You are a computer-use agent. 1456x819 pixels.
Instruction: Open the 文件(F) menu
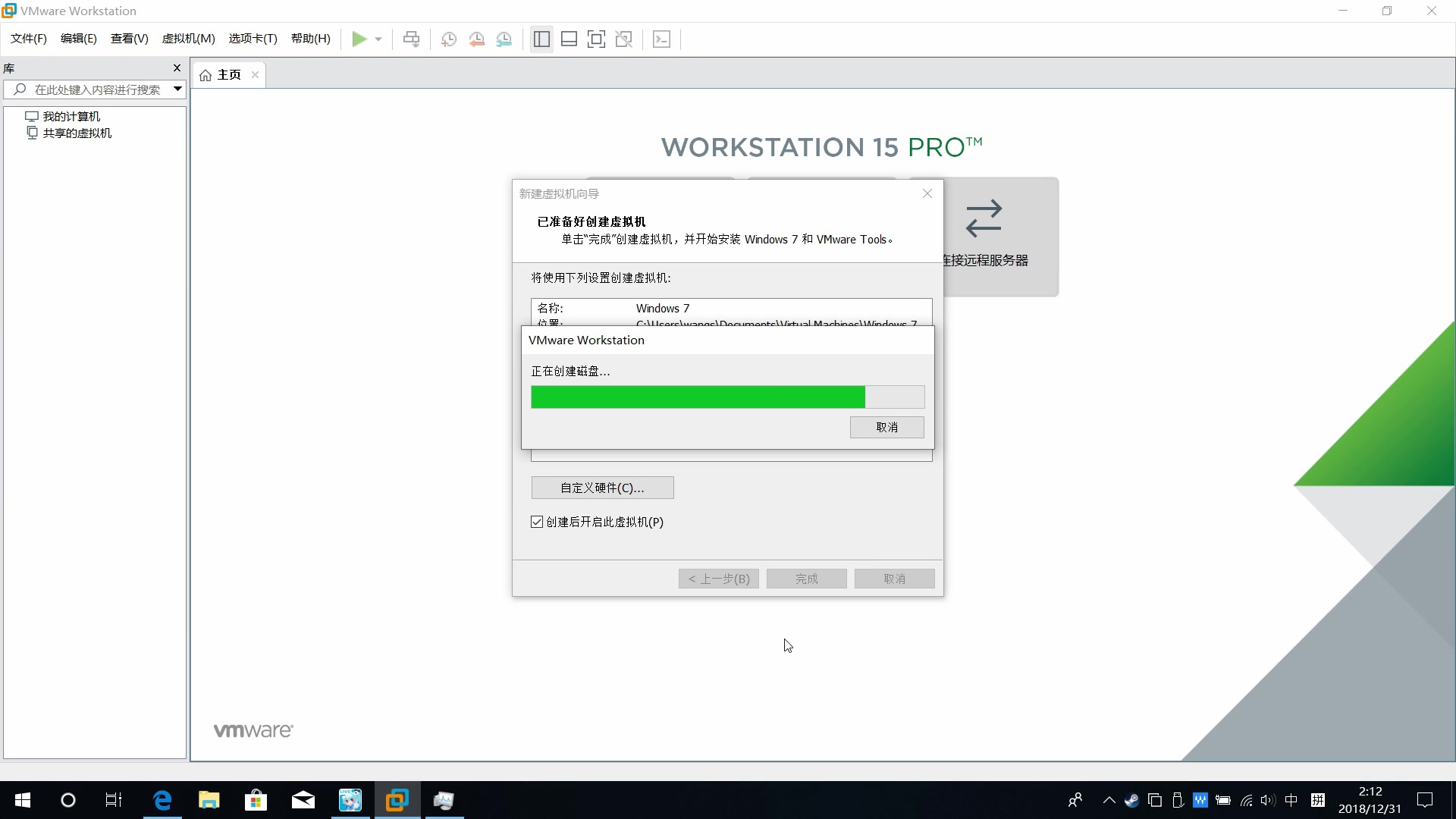point(28,39)
